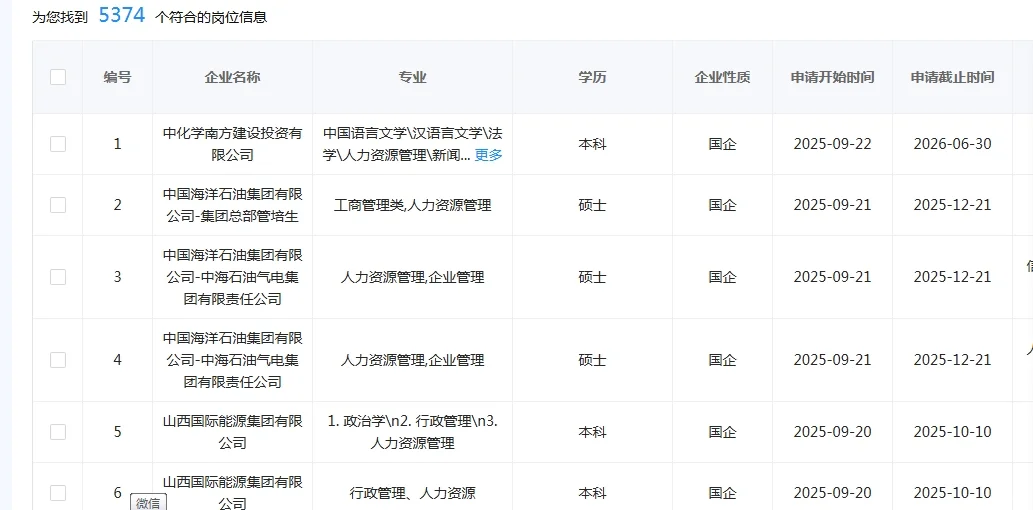The image size is (1033, 510).
Task: Open row 3 中海石油气电集团 company name
Action: 233,277
